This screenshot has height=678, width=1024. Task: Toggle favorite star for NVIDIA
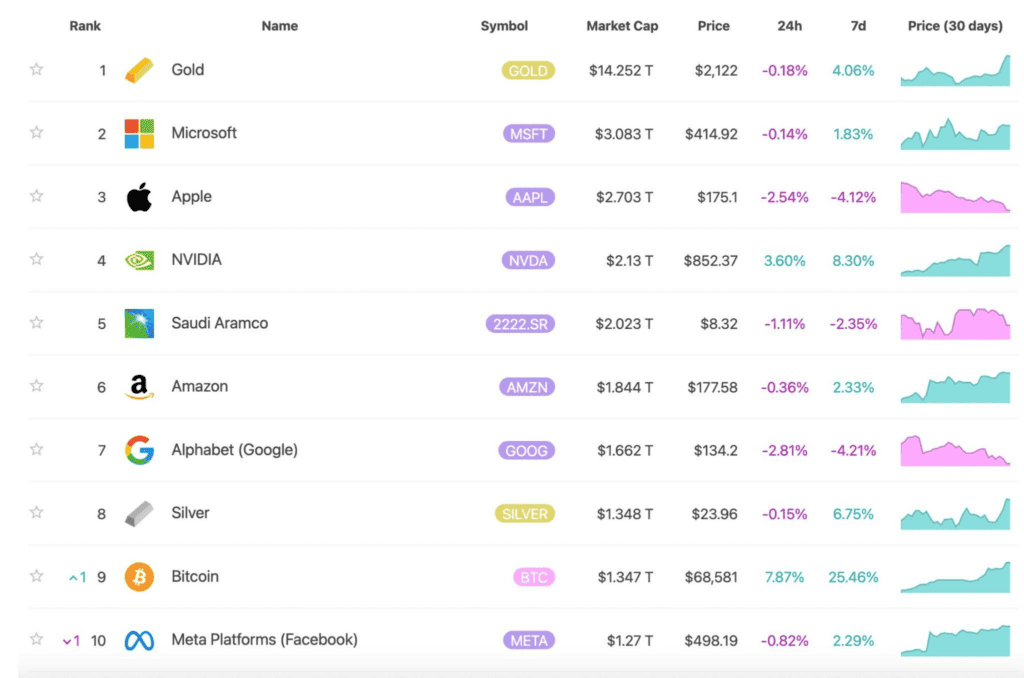37,259
